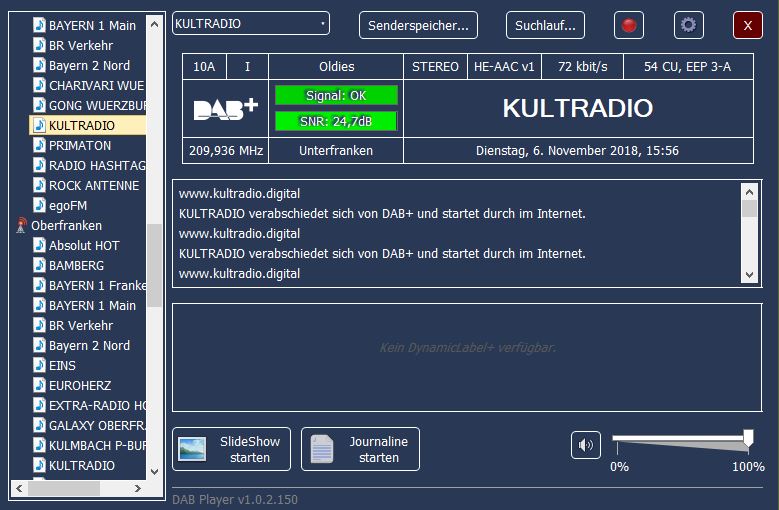
Task: Click the volume slider handle
Action: pyautogui.click(x=748, y=437)
